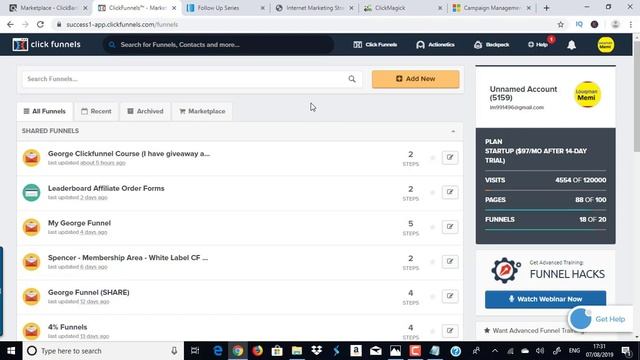The height and width of the screenshot is (360, 640).
Task: Switch to Marketplace - ClickBank browser tab
Action: [x=47, y=8]
